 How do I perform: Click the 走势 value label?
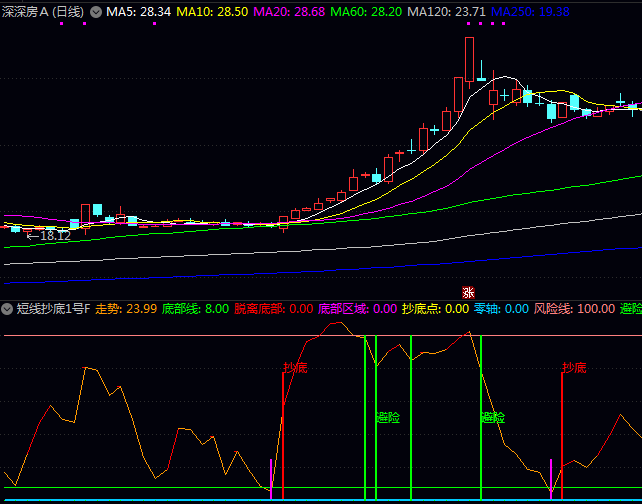click(126, 308)
